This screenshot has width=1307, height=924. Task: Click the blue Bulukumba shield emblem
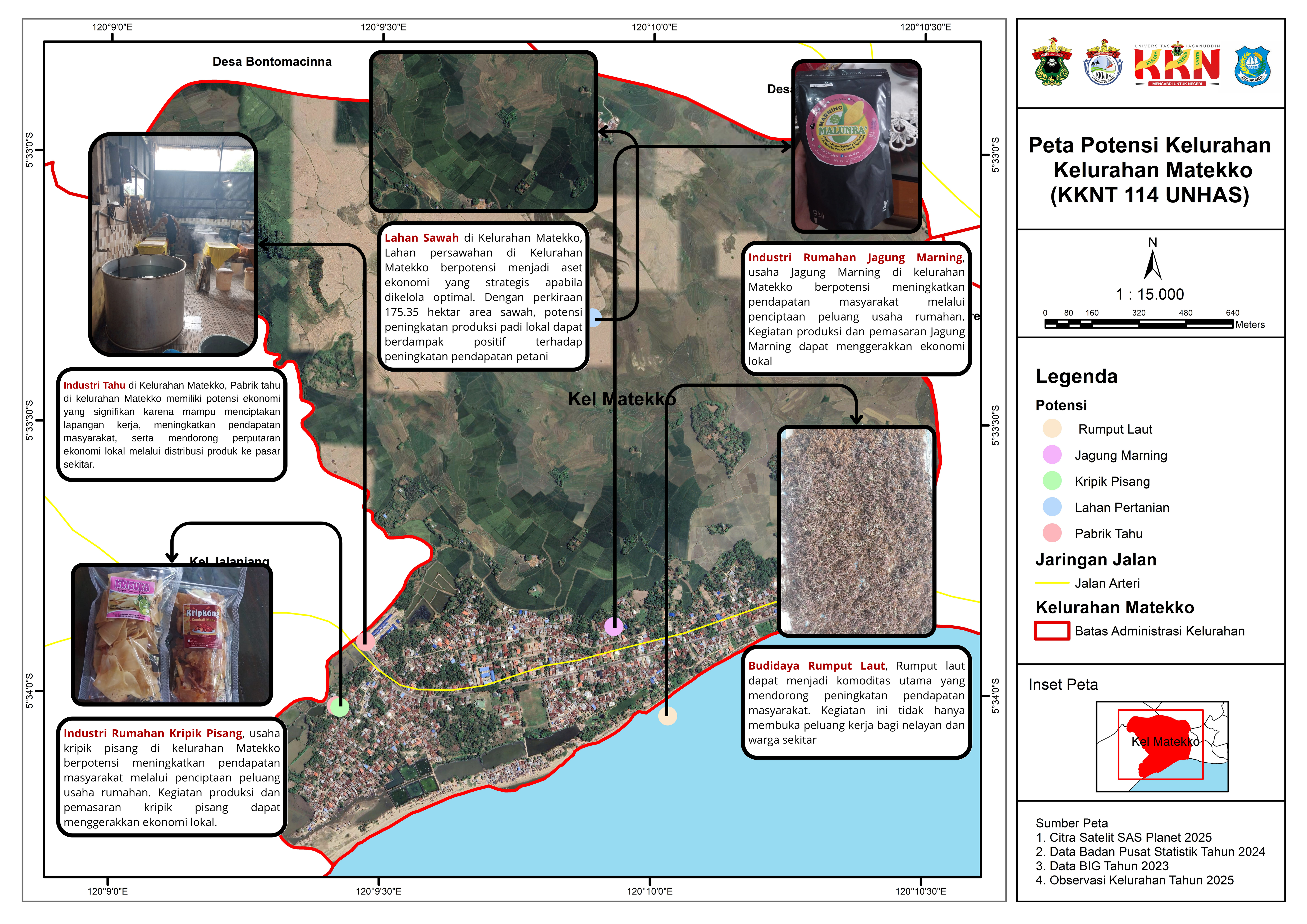(1252, 67)
